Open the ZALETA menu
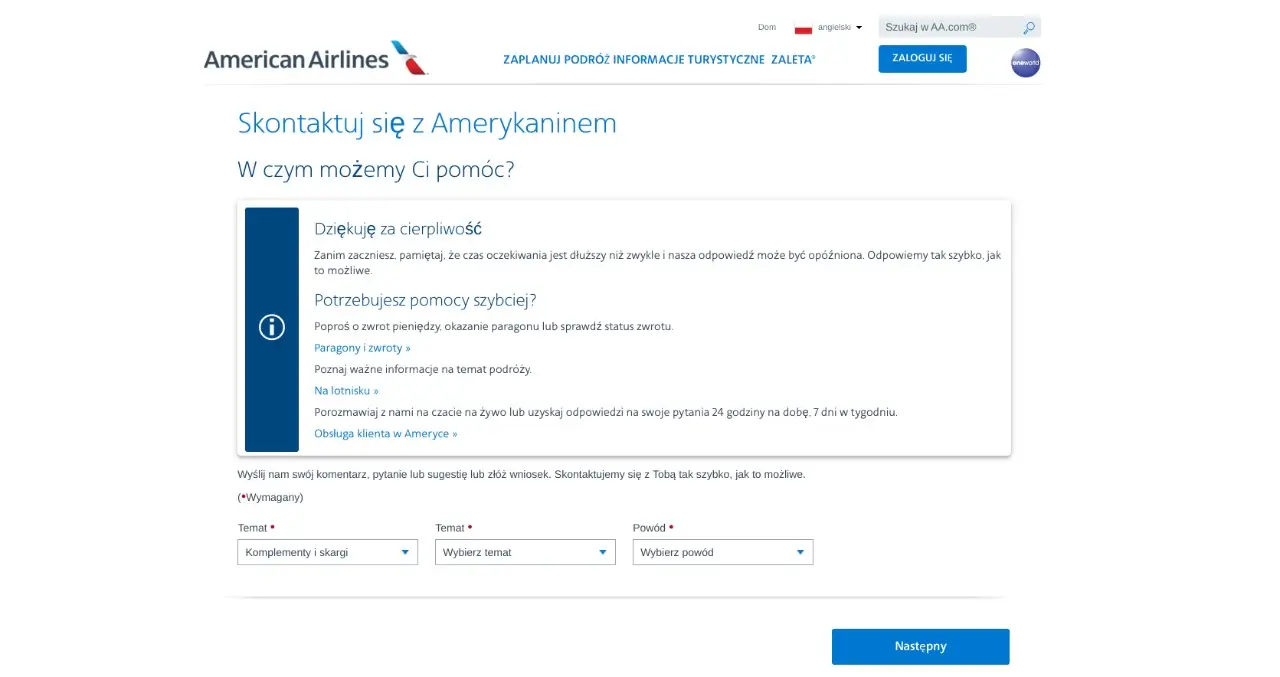 [x=793, y=60]
